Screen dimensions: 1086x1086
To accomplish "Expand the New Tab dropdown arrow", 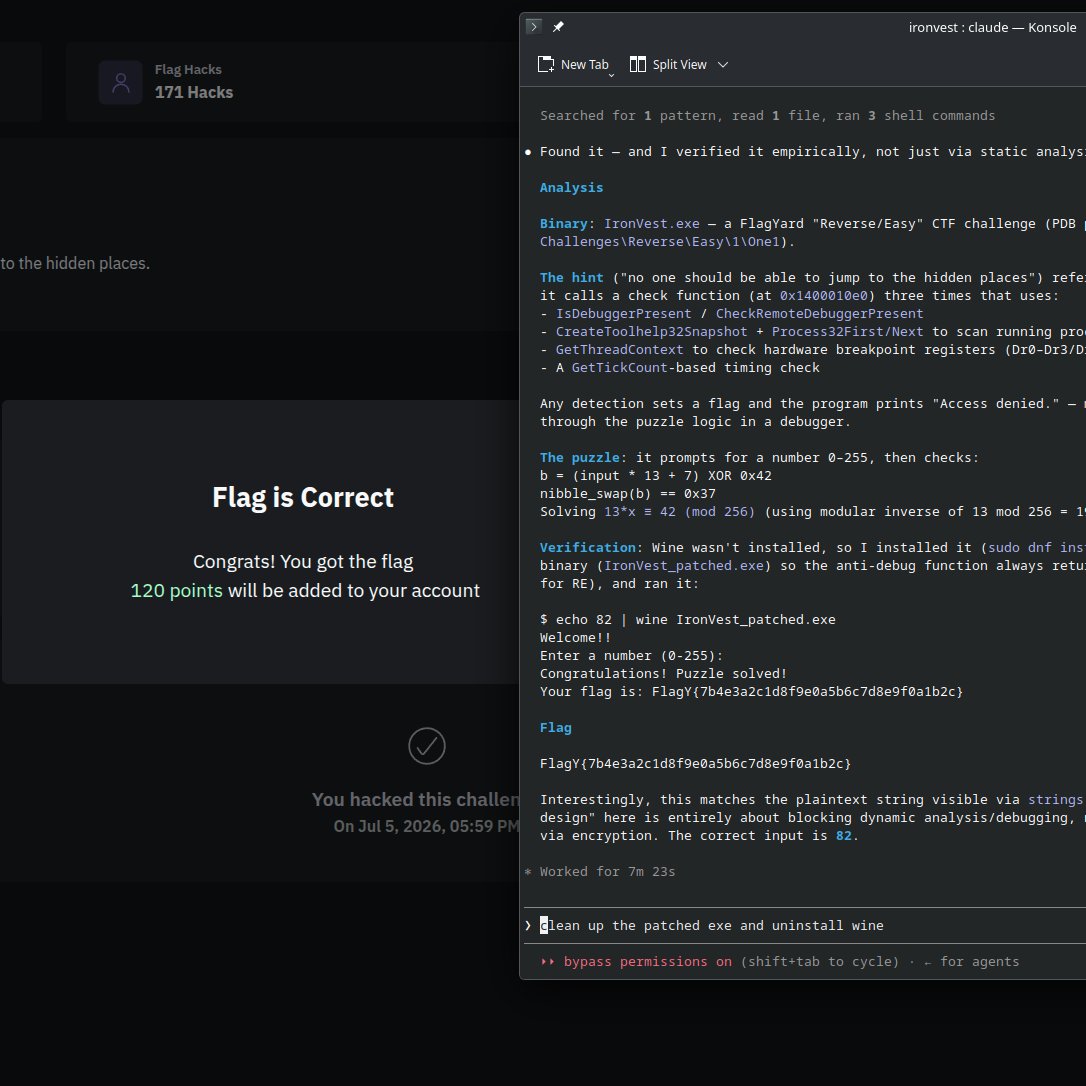I will (x=612, y=75).
